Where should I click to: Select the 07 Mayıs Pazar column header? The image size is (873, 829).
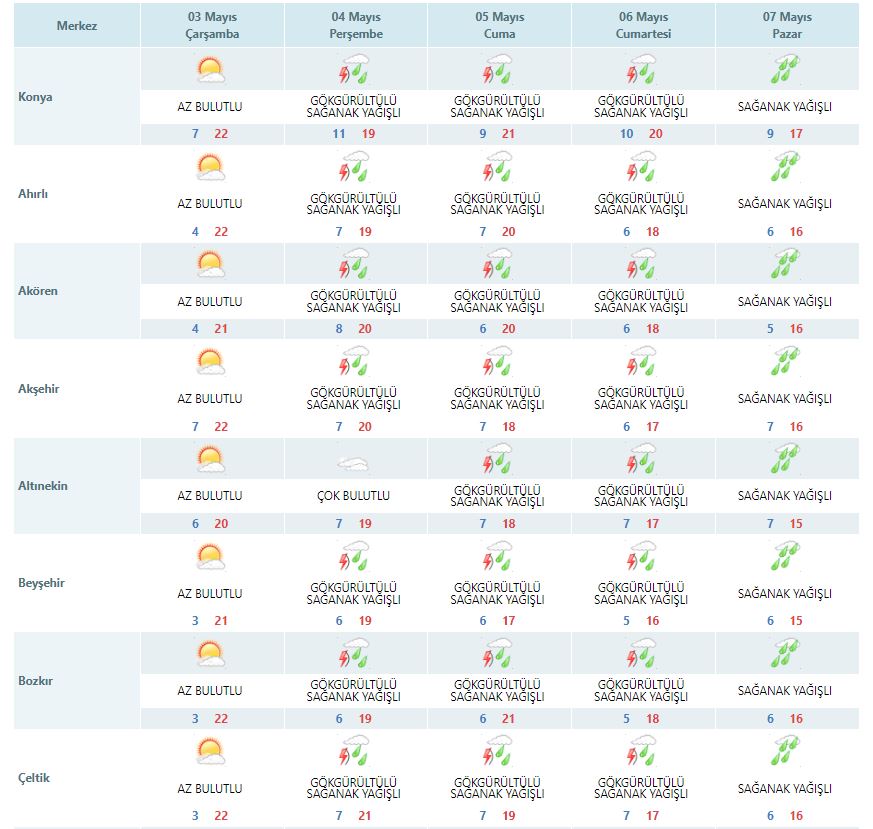[x=785, y=26]
